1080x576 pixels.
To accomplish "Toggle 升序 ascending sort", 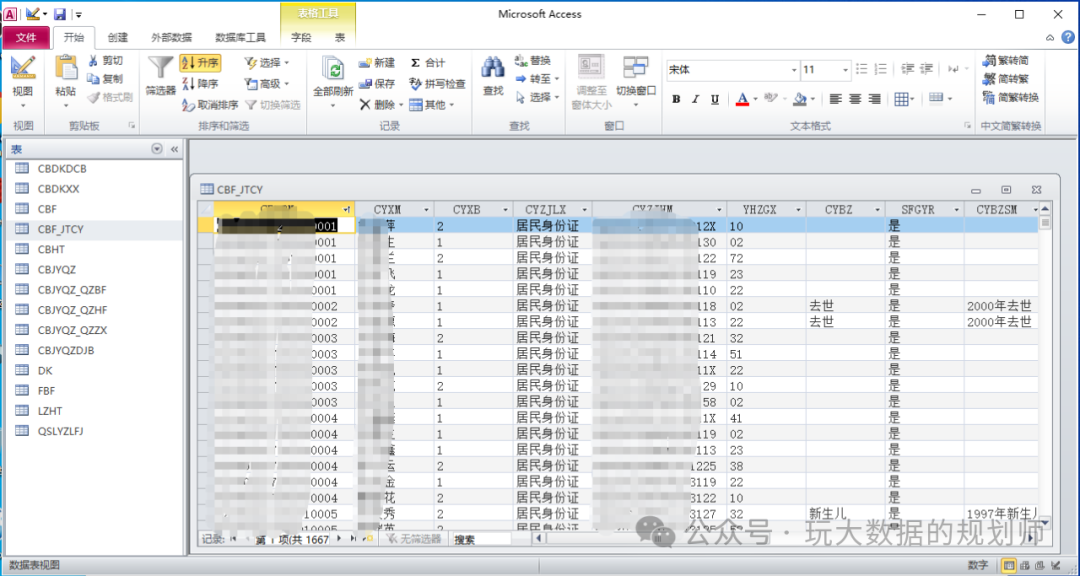I will coord(200,63).
